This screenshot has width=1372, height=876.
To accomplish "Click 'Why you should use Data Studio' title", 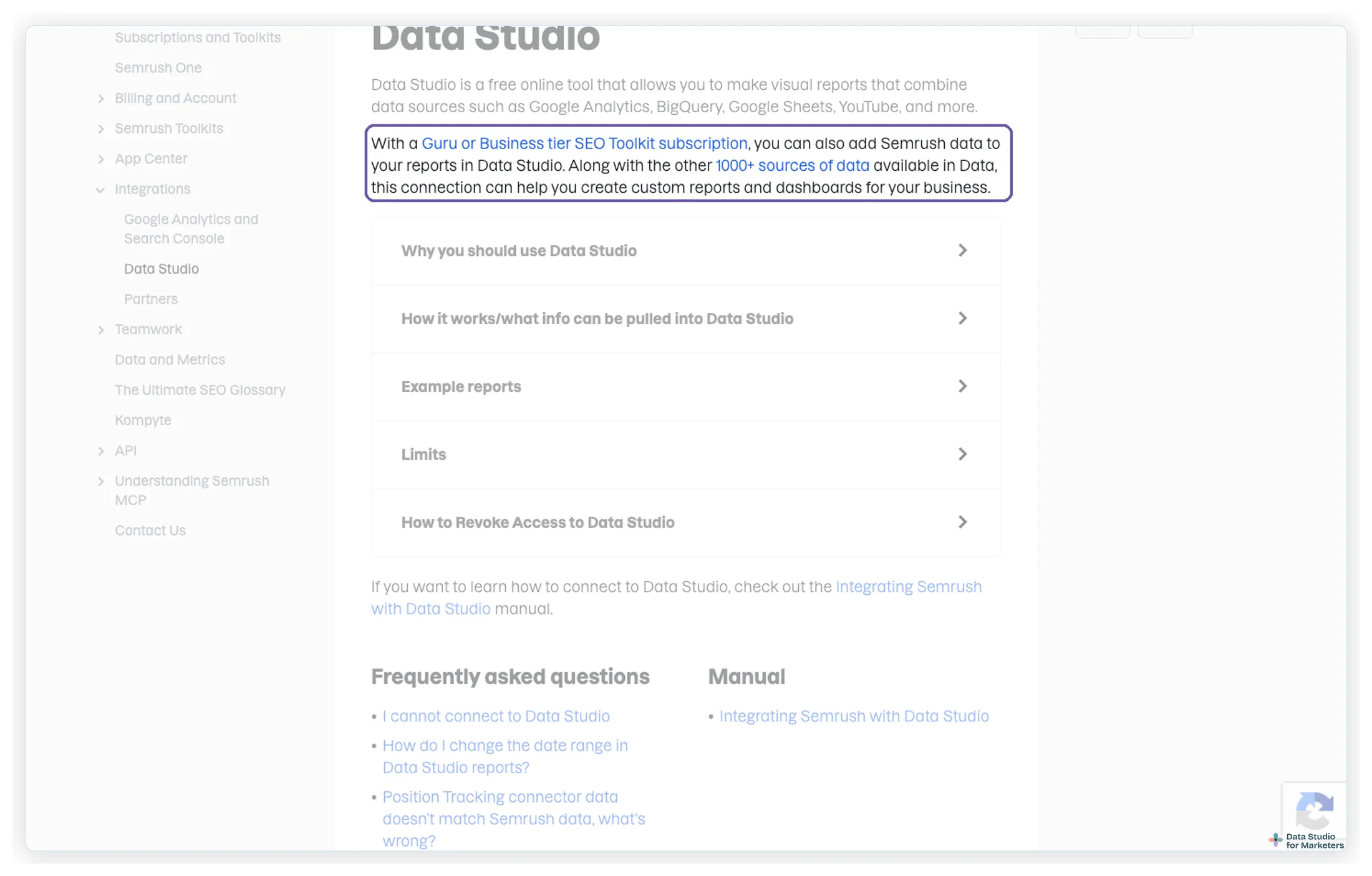I will coord(519,251).
